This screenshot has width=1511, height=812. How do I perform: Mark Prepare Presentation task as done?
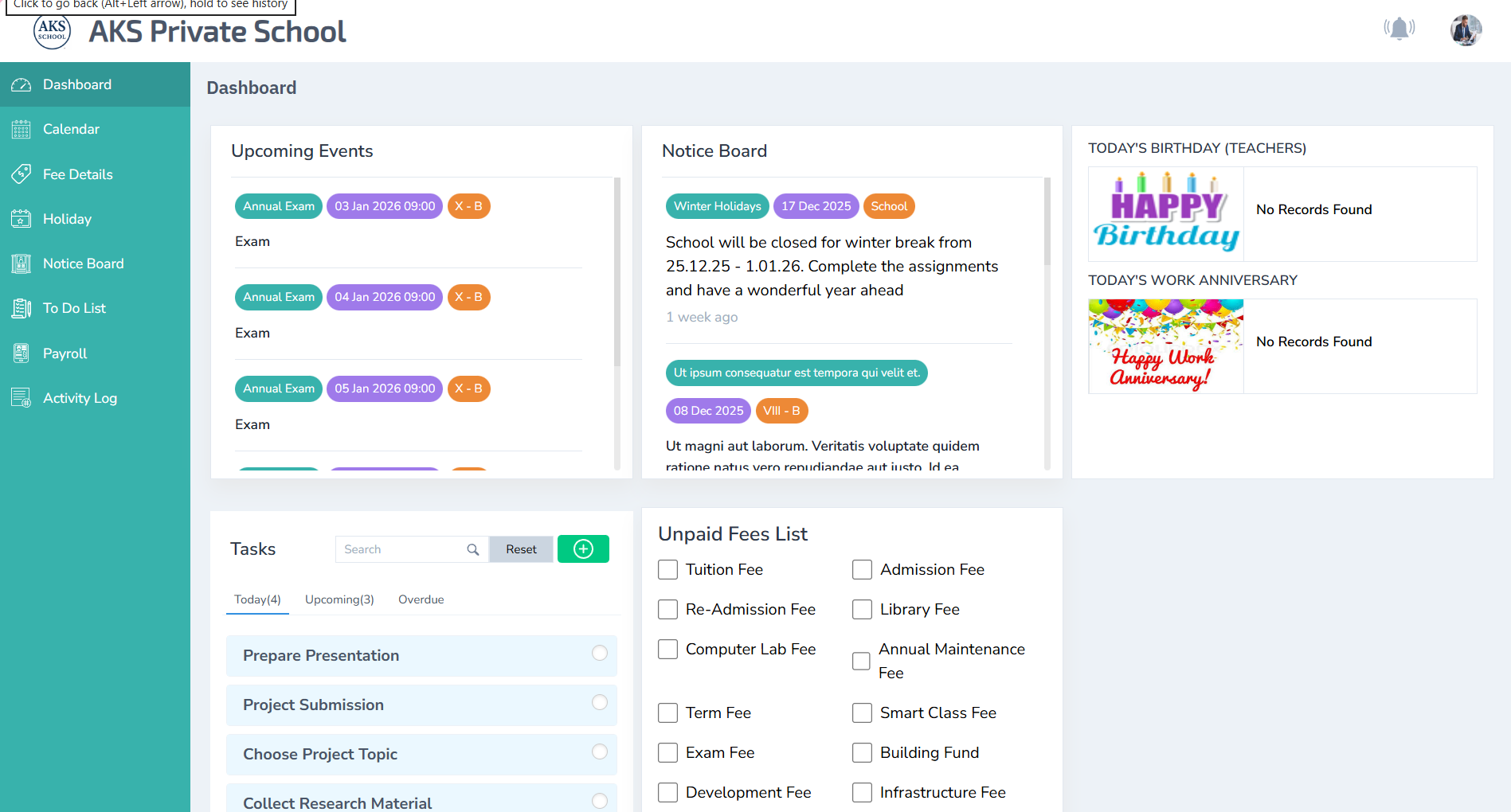tap(600, 654)
